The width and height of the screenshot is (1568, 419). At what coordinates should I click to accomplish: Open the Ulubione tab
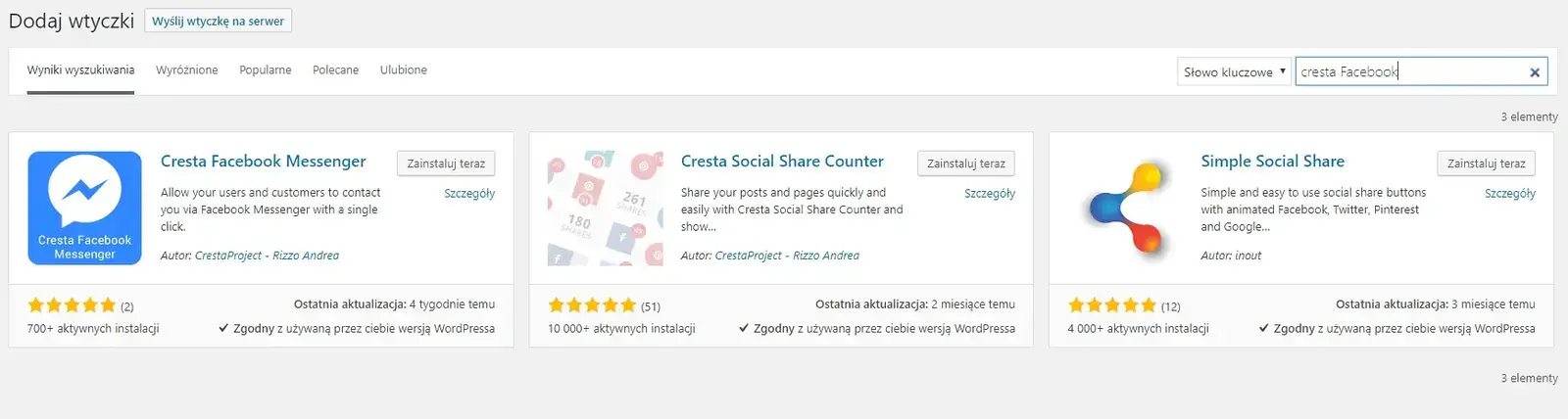(x=404, y=70)
